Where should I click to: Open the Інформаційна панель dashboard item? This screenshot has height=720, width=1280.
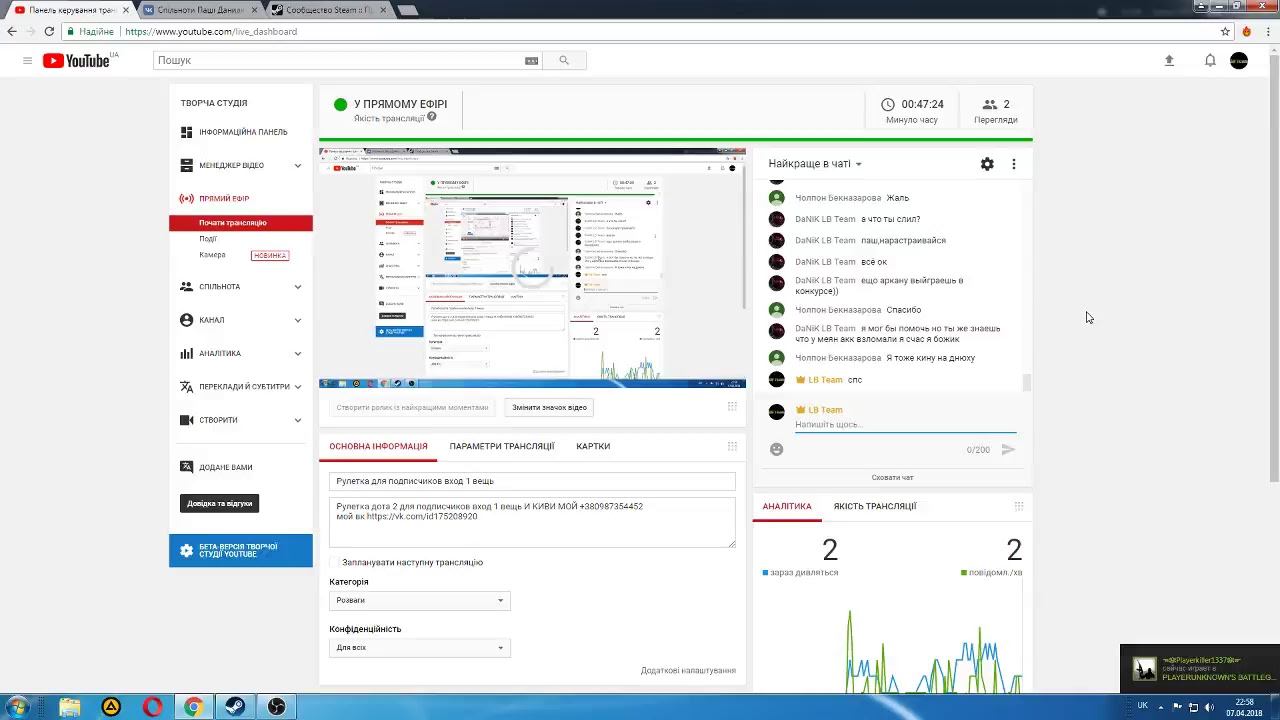point(241,132)
